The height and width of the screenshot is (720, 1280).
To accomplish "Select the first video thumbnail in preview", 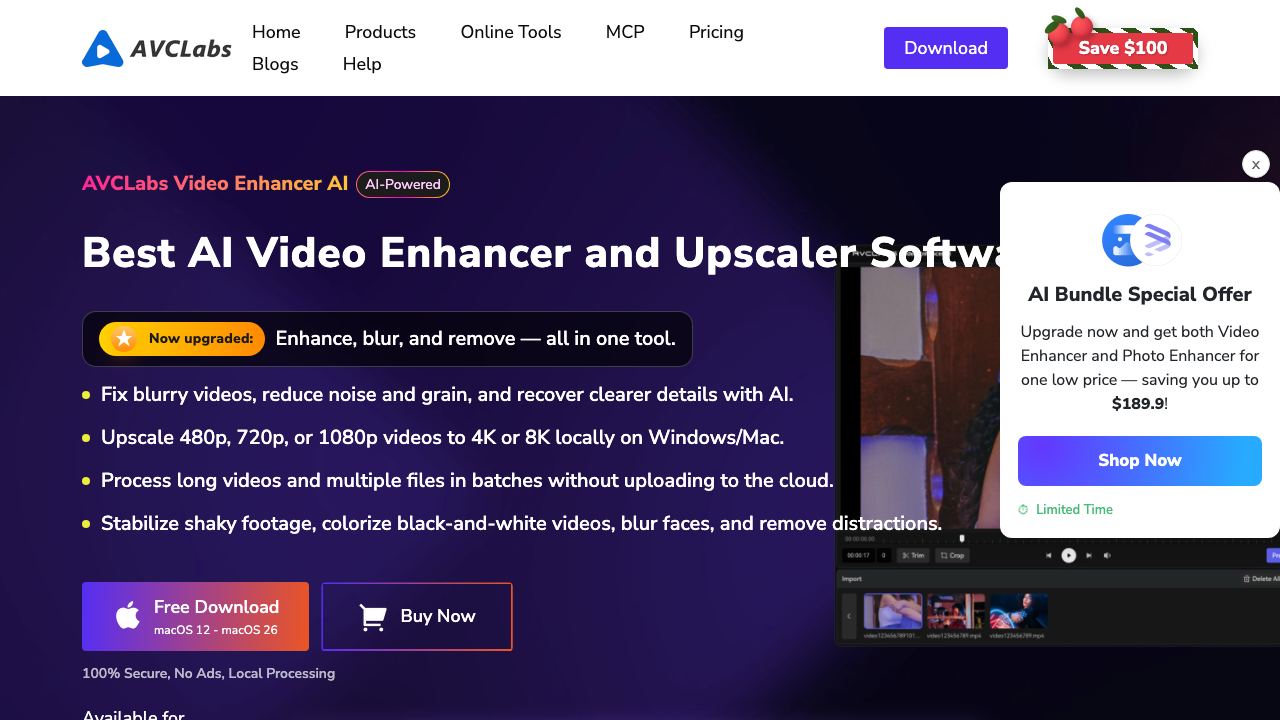I will (893, 612).
